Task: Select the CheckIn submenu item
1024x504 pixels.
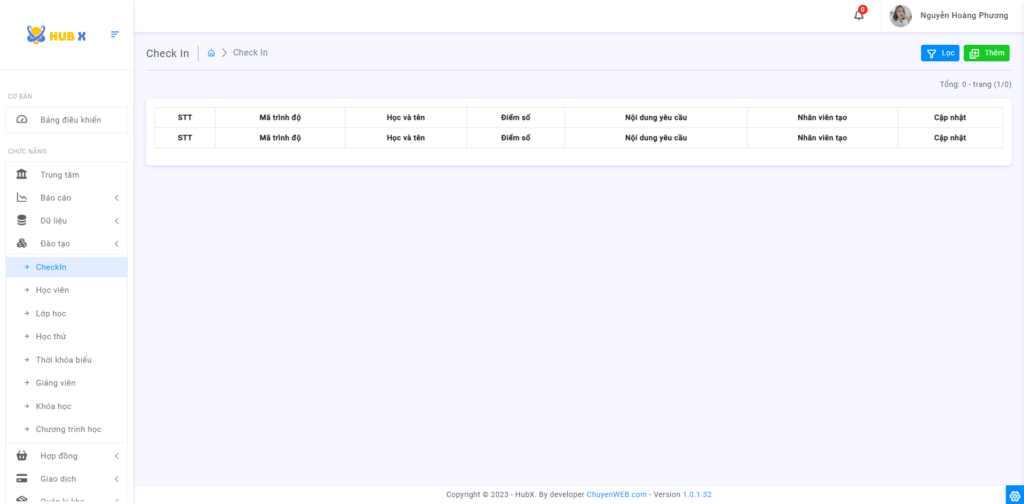Action: [x=67, y=267]
